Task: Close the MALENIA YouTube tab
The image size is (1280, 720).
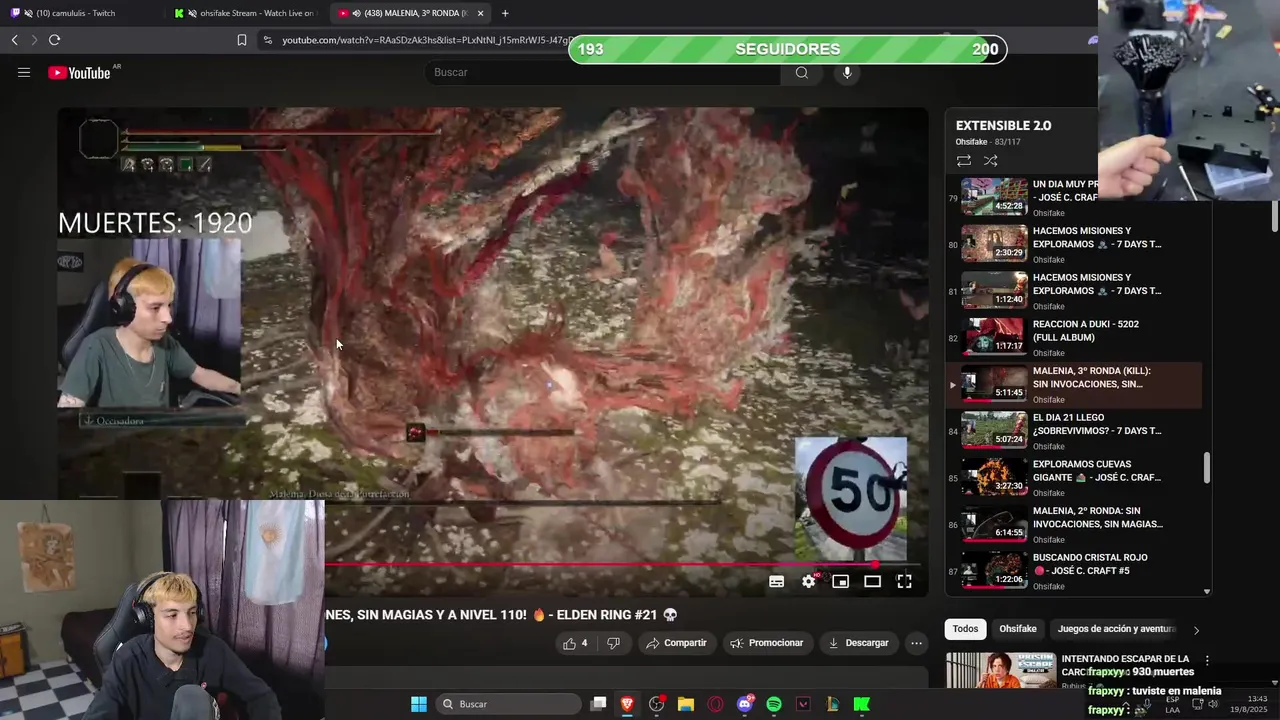Action: click(x=481, y=13)
